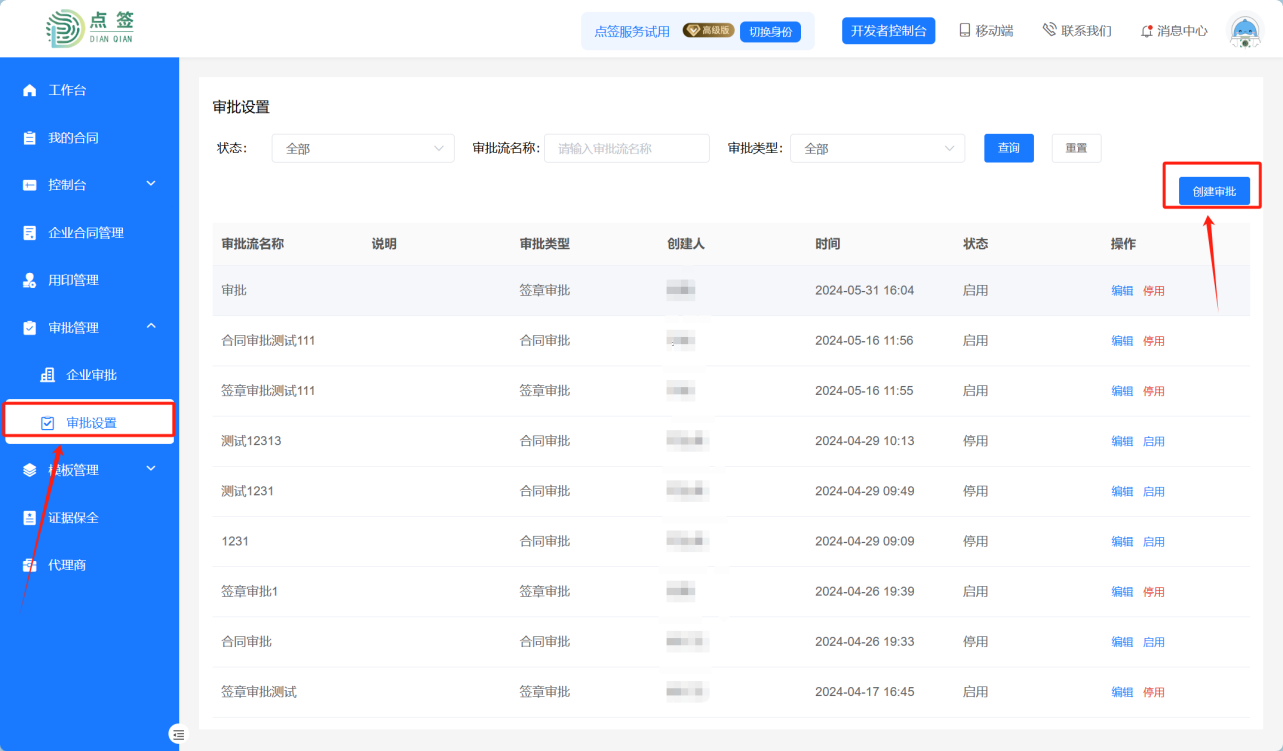The width and height of the screenshot is (1283, 751).
Task: Click the 创建审批 button
Action: tap(1214, 191)
